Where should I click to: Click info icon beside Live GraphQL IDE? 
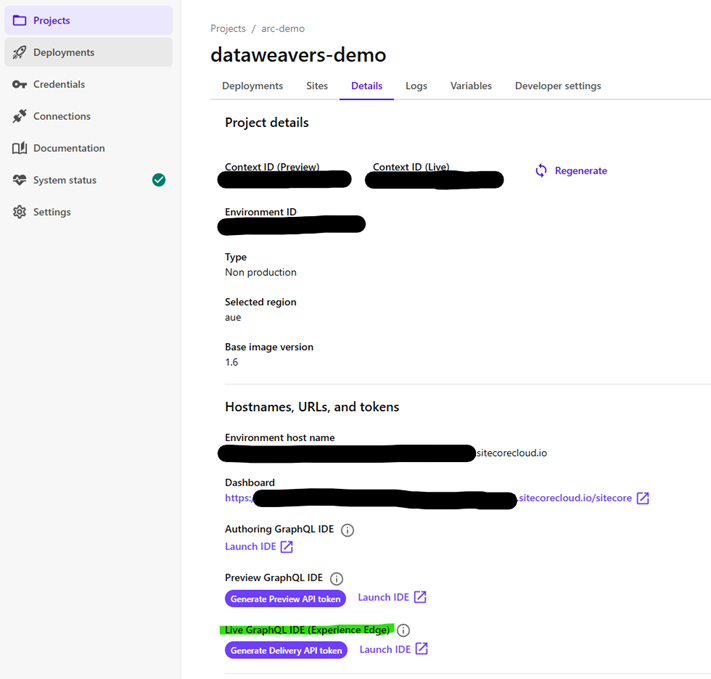(404, 630)
